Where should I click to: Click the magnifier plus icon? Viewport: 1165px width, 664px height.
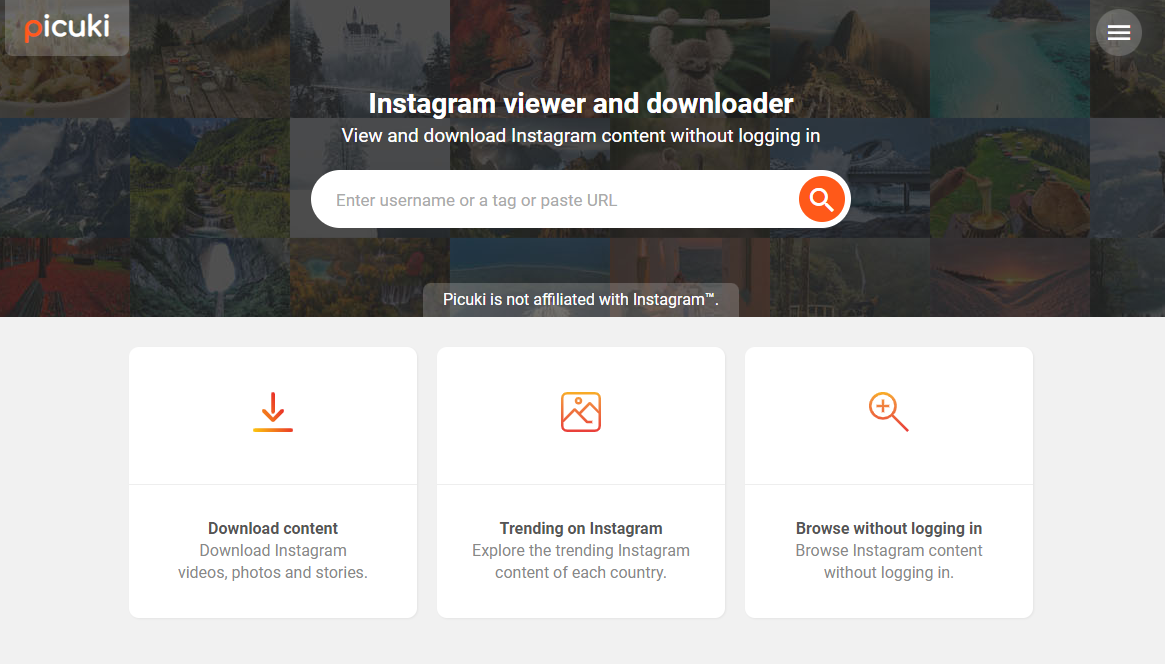[x=889, y=411]
